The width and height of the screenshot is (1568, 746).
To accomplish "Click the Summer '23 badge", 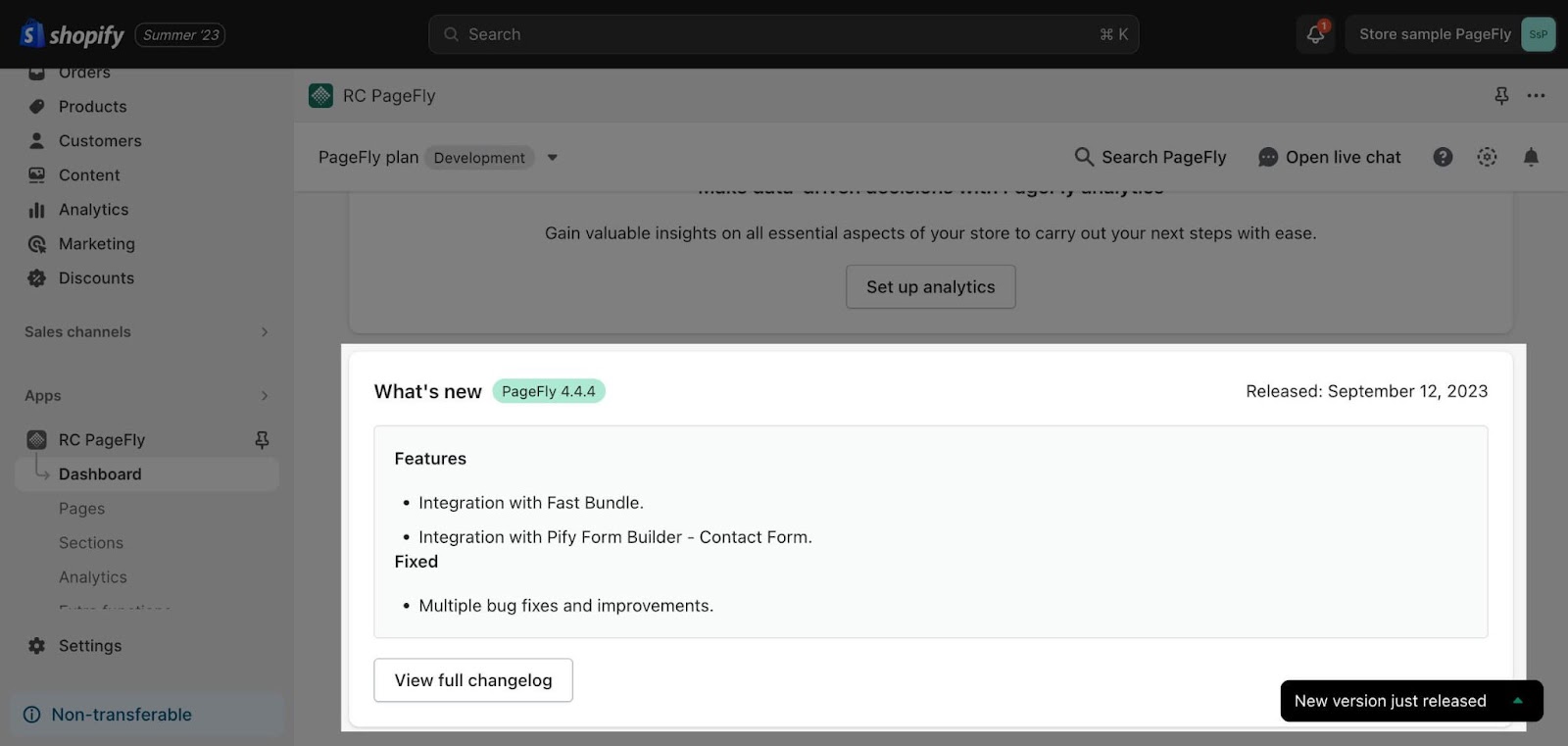I will pos(180,35).
